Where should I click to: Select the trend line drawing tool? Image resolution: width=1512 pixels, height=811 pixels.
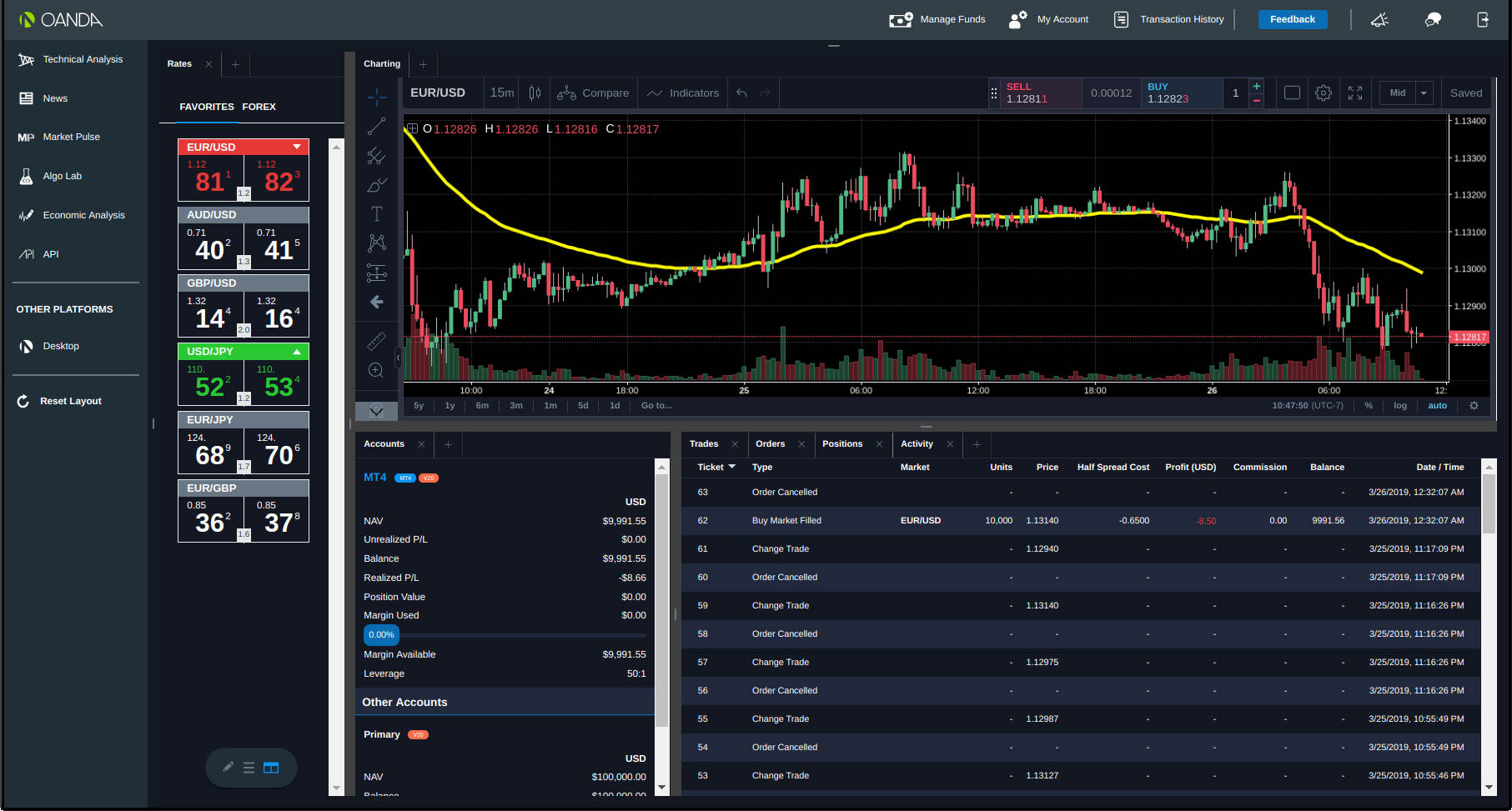pyautogui.click(x=377, y=127)
